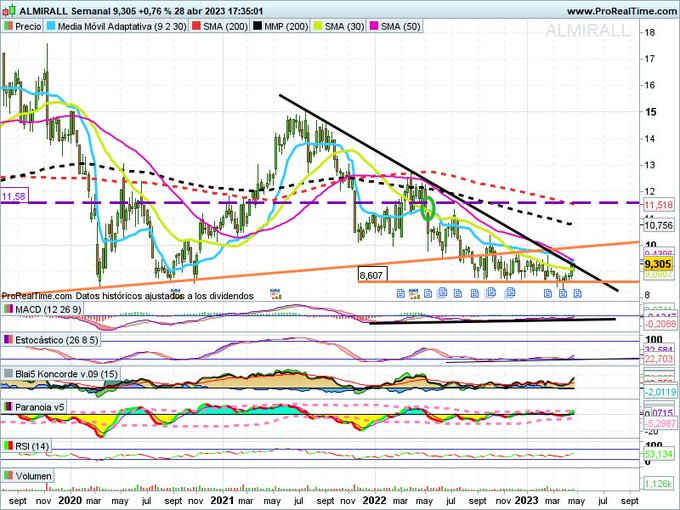Screen dimensions: 680x510
Task: Select the 53,134 RSI value label
Action: [x=658, y=454]
